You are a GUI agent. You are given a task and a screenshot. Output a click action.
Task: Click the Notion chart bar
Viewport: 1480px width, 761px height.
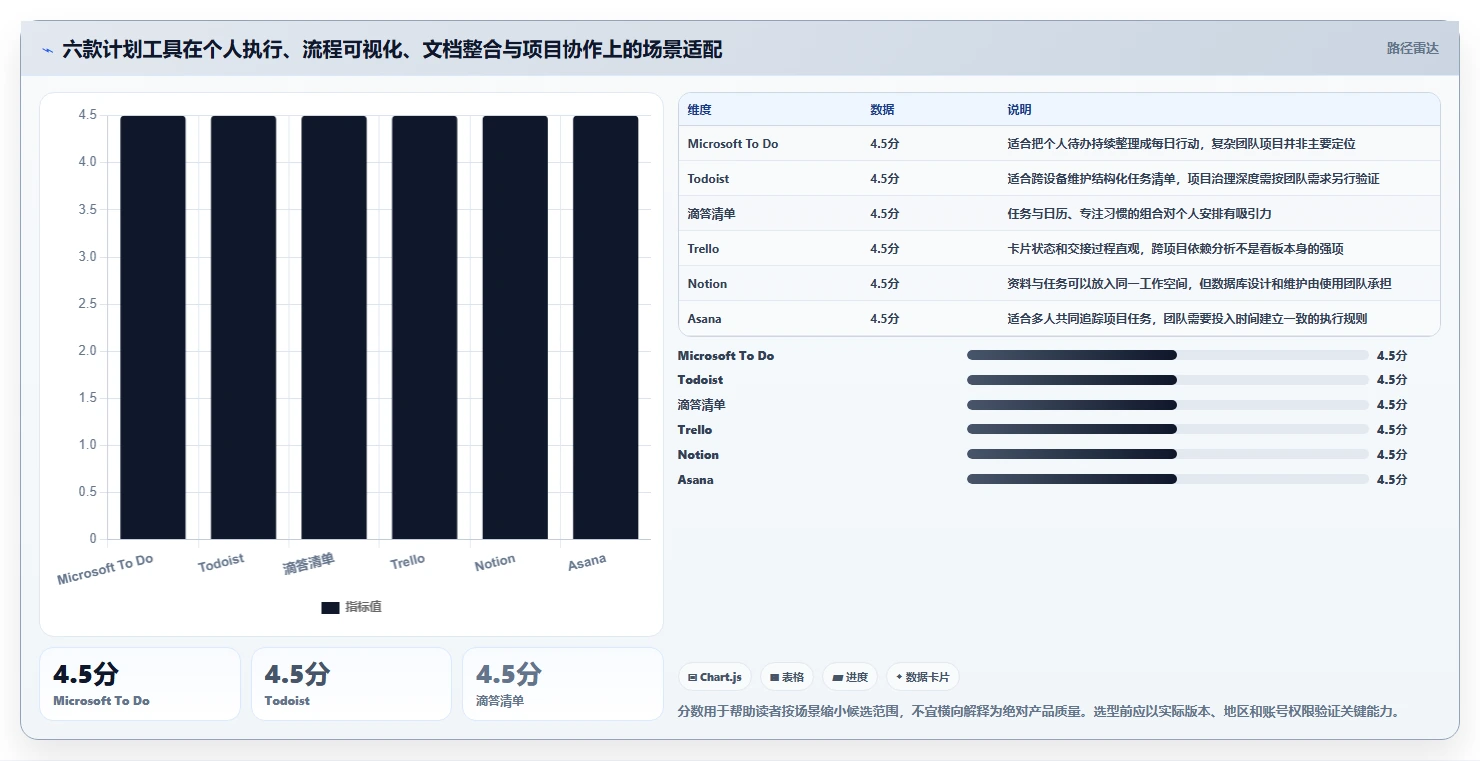click(x=515, y=327)
